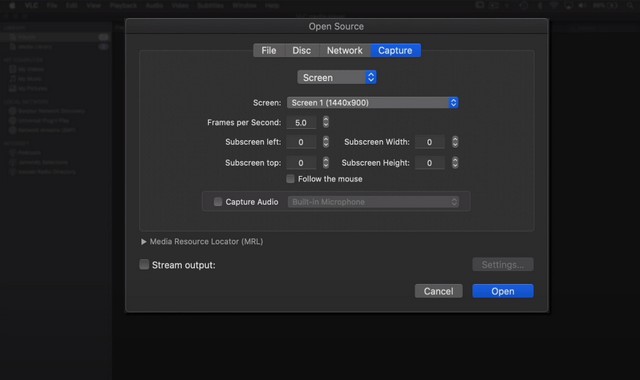The image size is (640, 380).
Task: Switch to the Network tab
Action: [344, 50]
